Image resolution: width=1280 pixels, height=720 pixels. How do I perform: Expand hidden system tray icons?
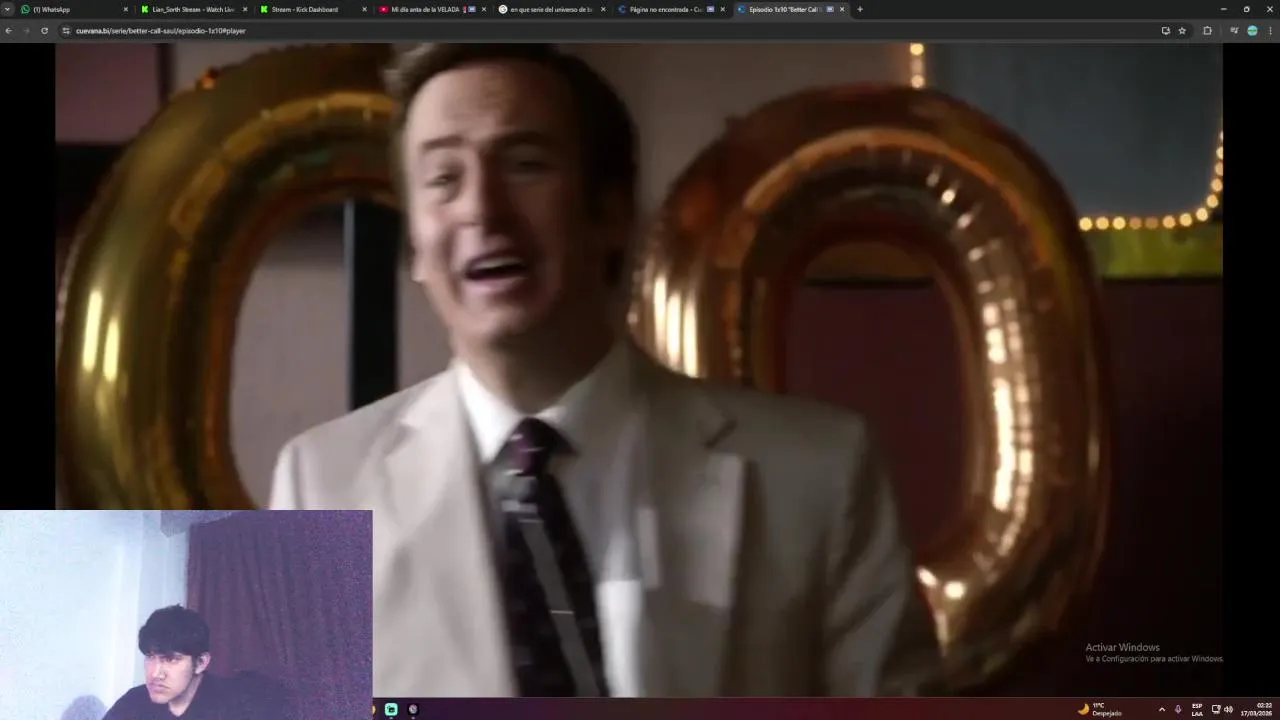(1162, 709)
